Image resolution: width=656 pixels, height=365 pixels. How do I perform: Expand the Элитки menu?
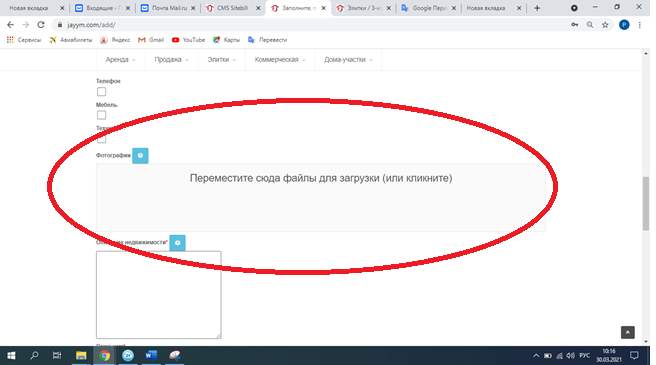221,59
